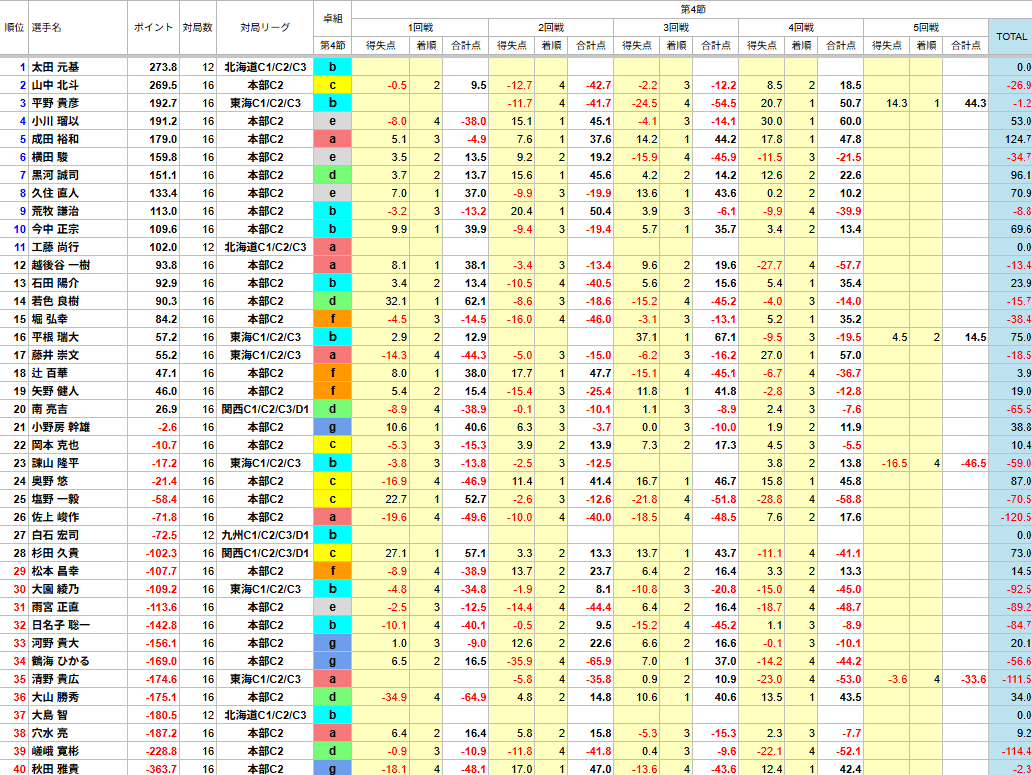Image resolution: width=1032 pixels, height=775 pixels.
Task: Click player name 平野 貴彦
Action: point(55,103)
